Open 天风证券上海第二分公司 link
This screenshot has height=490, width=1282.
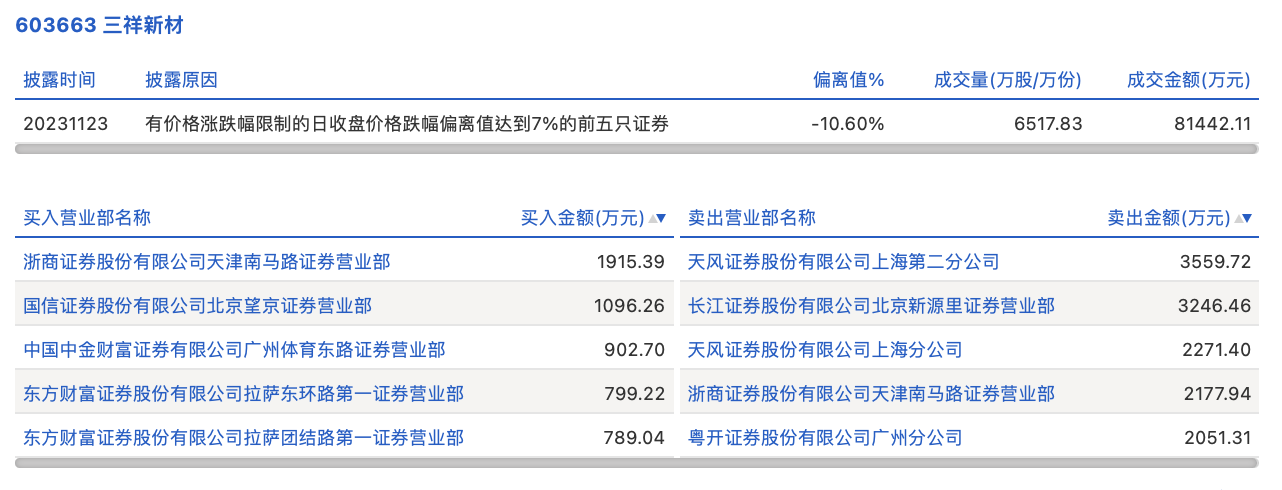tap(844, 262)
